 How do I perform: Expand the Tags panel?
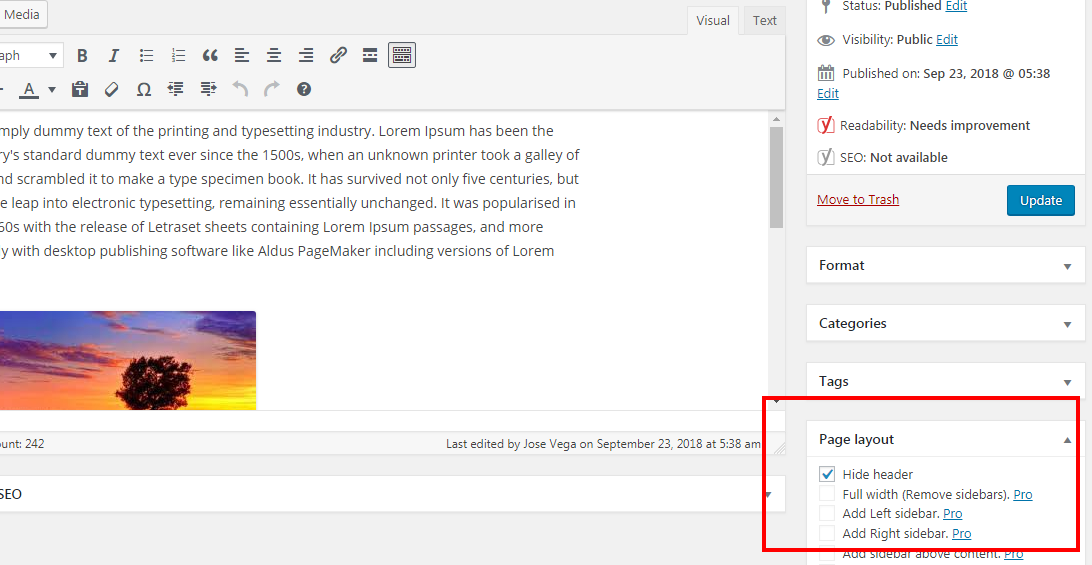pos(1067,382)
